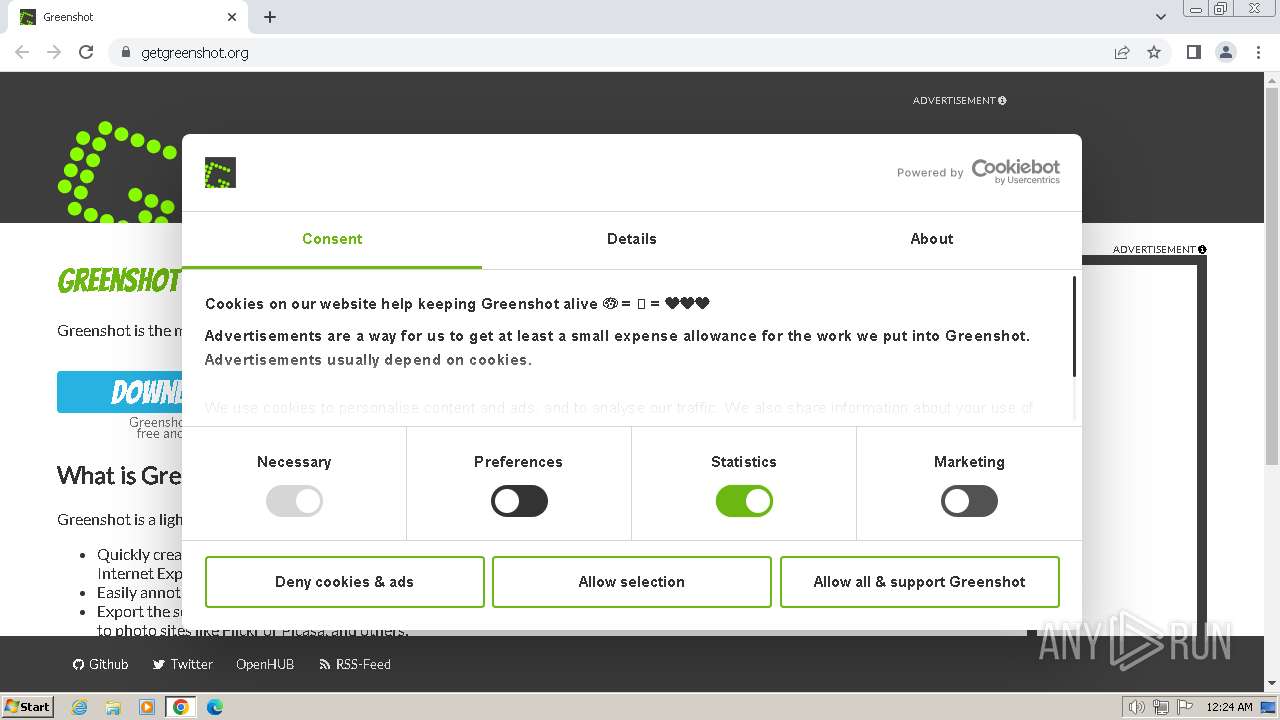Open the RSS-Feed footer link
The height and width of the screenshot is (720, 1280).
click(355, 664)
